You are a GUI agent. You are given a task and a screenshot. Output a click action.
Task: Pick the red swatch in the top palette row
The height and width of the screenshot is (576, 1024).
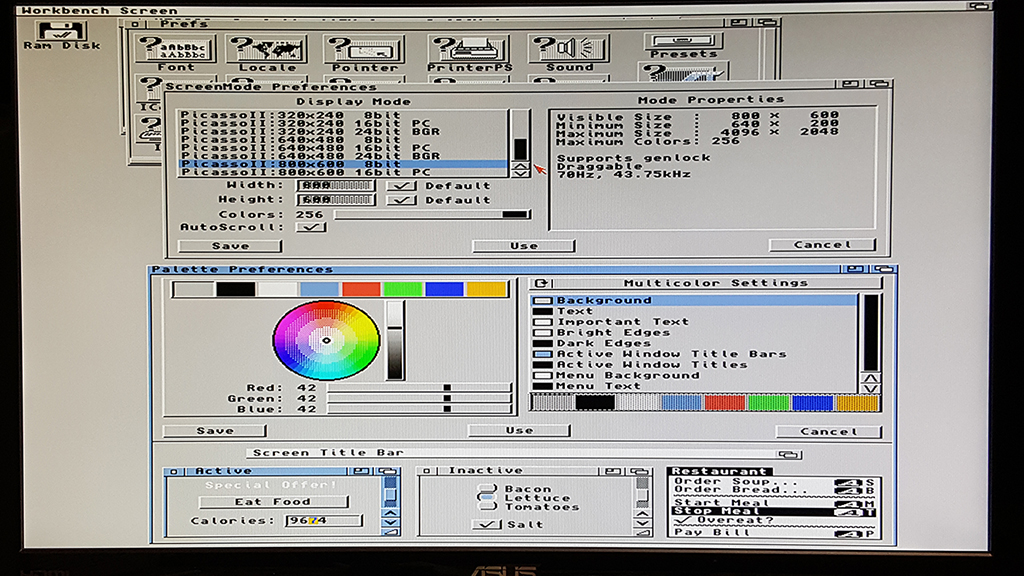[x=361, y=289]
